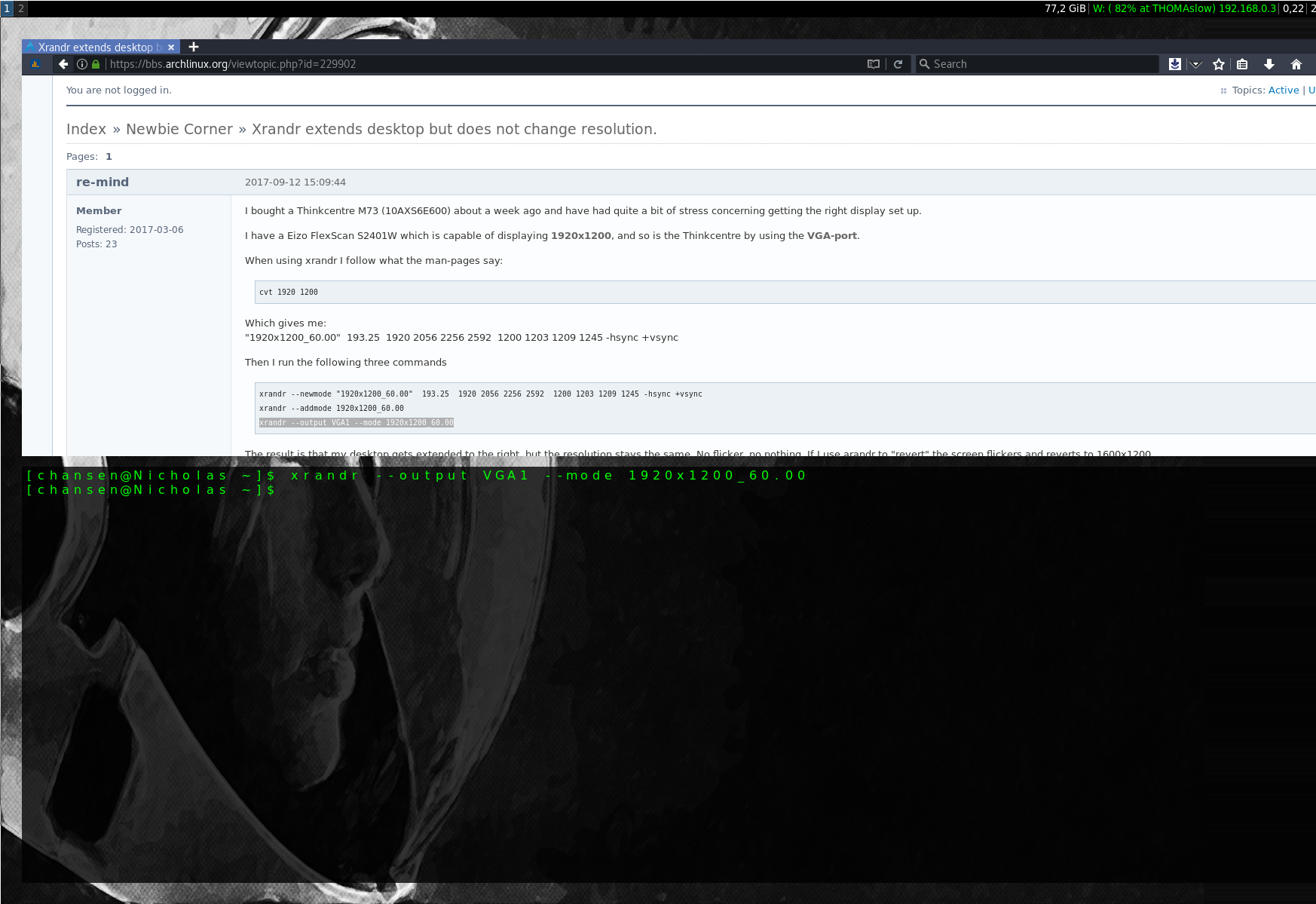
Task: Click the 77,2 GiB disk status entry
Action: click(x=1065, y=8)
